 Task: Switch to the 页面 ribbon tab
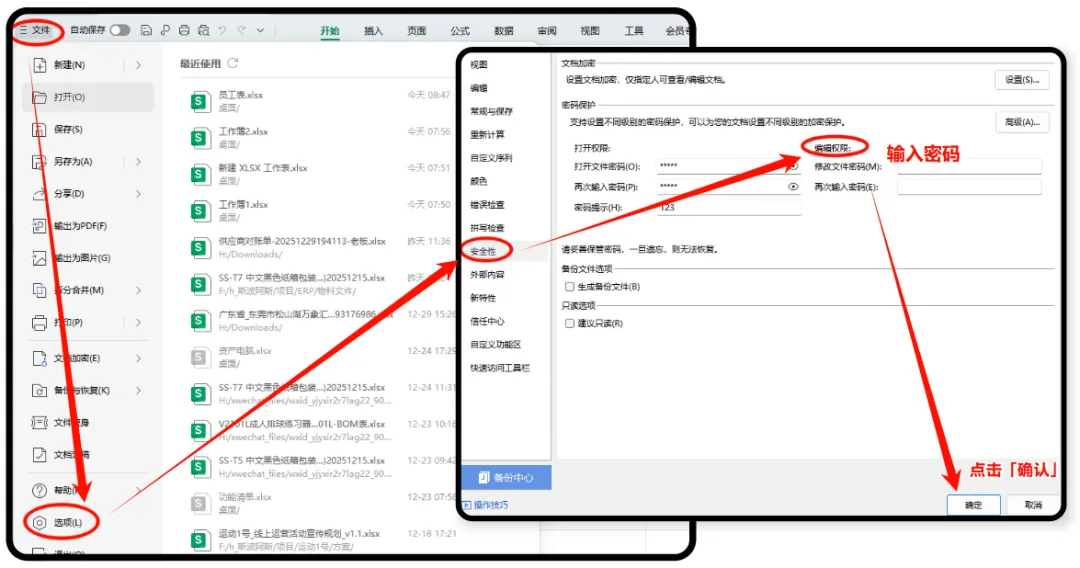point(417,31)
